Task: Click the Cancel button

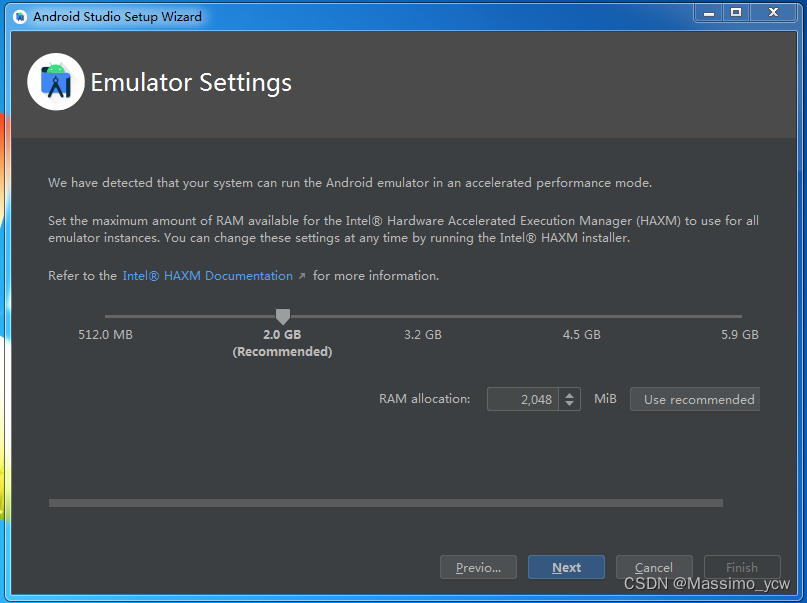Action: [654, 567]
